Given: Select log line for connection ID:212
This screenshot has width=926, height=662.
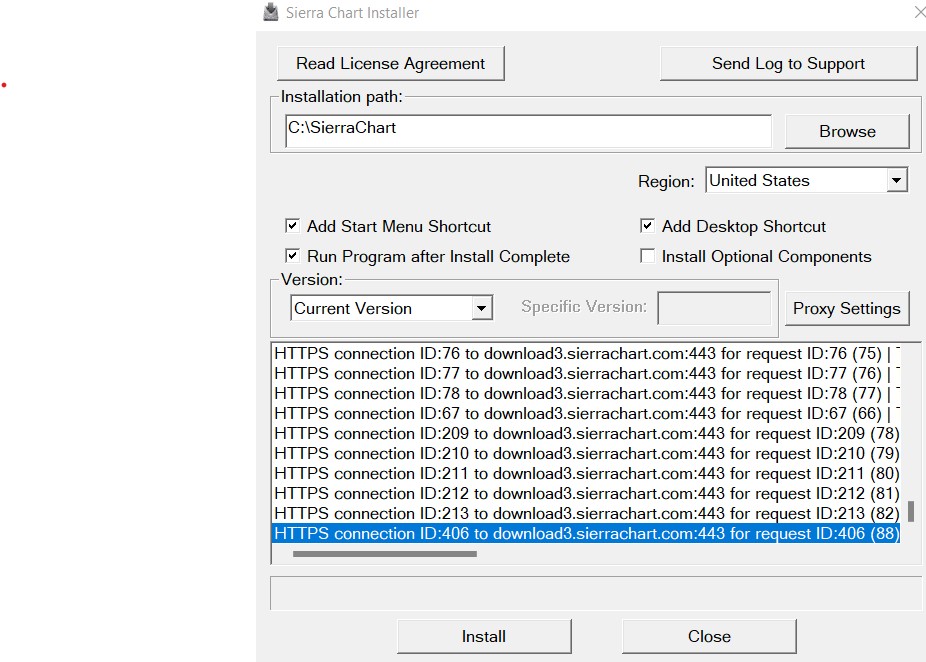Looking at the screenshot, I should click(x=587, y=494).
